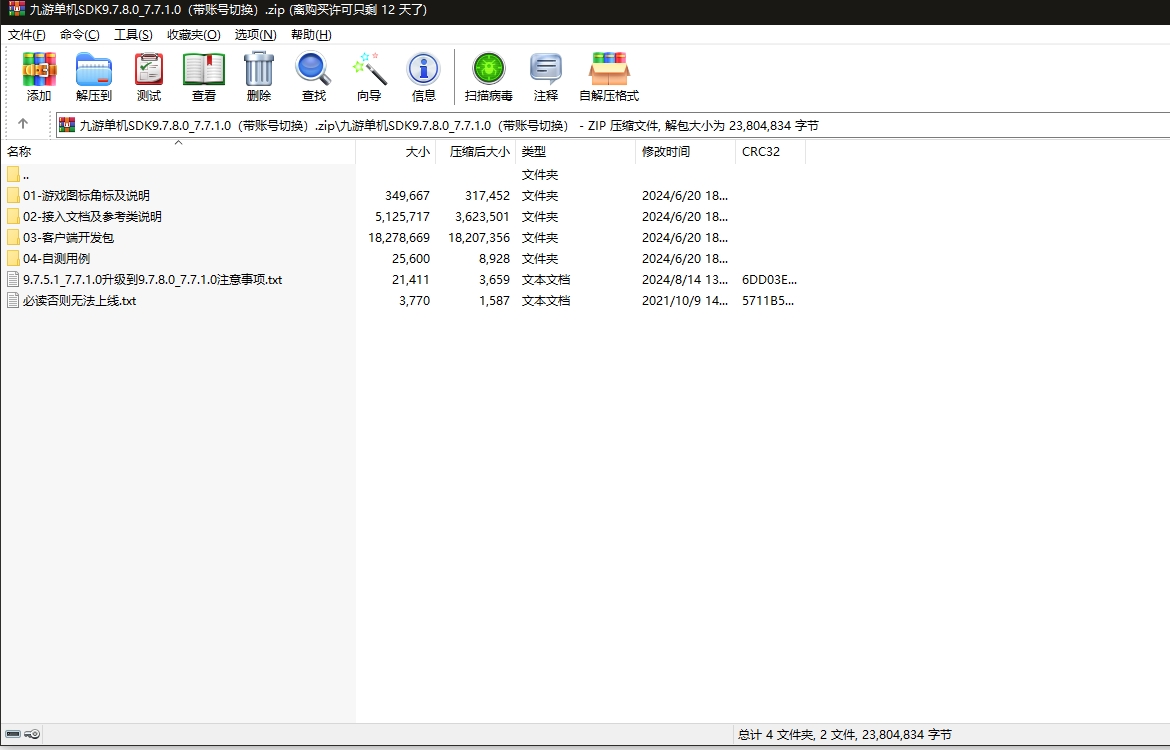This screenshot has width=1170, height=750.
Task: Click the archive path address field
Action: tap(600, 125)
